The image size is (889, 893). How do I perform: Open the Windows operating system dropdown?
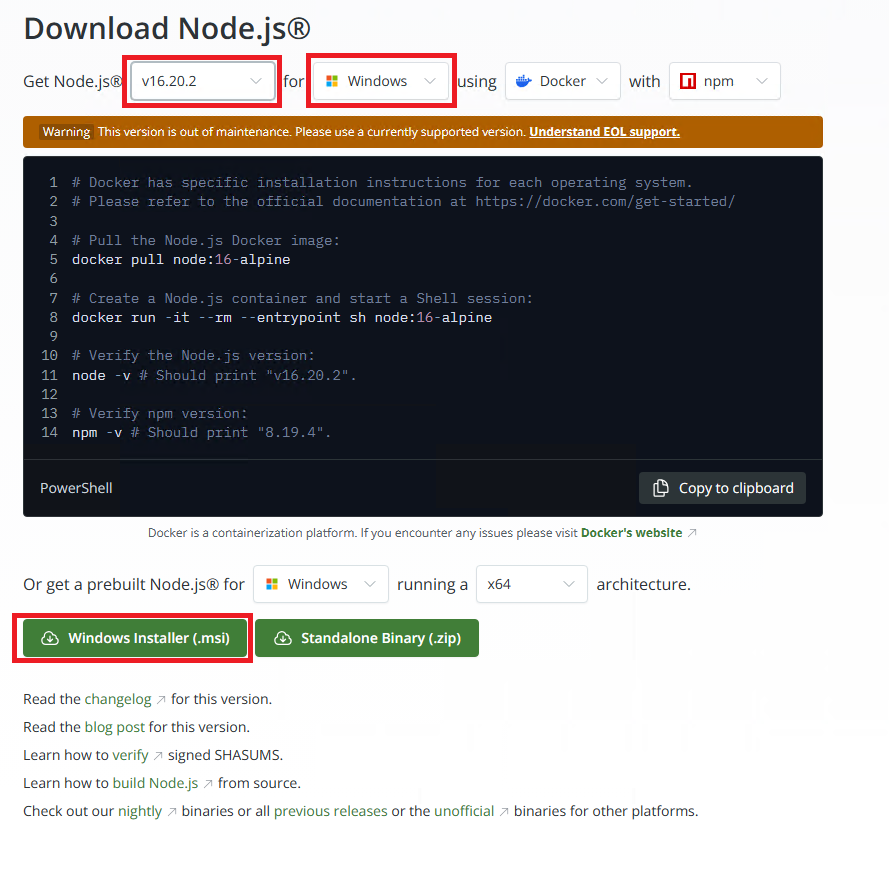tap(380, 81)
